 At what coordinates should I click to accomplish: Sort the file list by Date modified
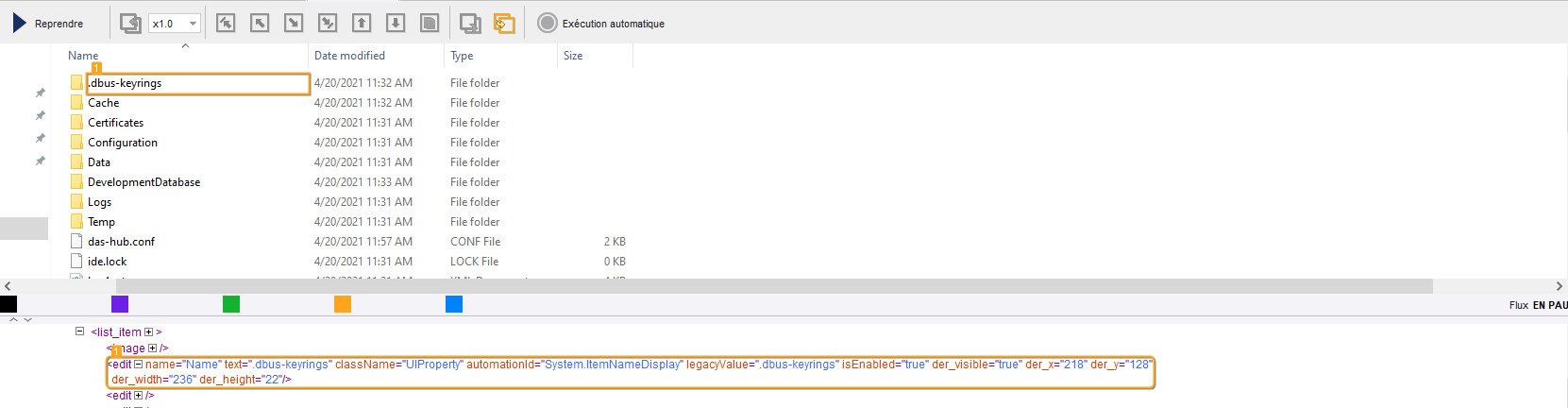349,56
